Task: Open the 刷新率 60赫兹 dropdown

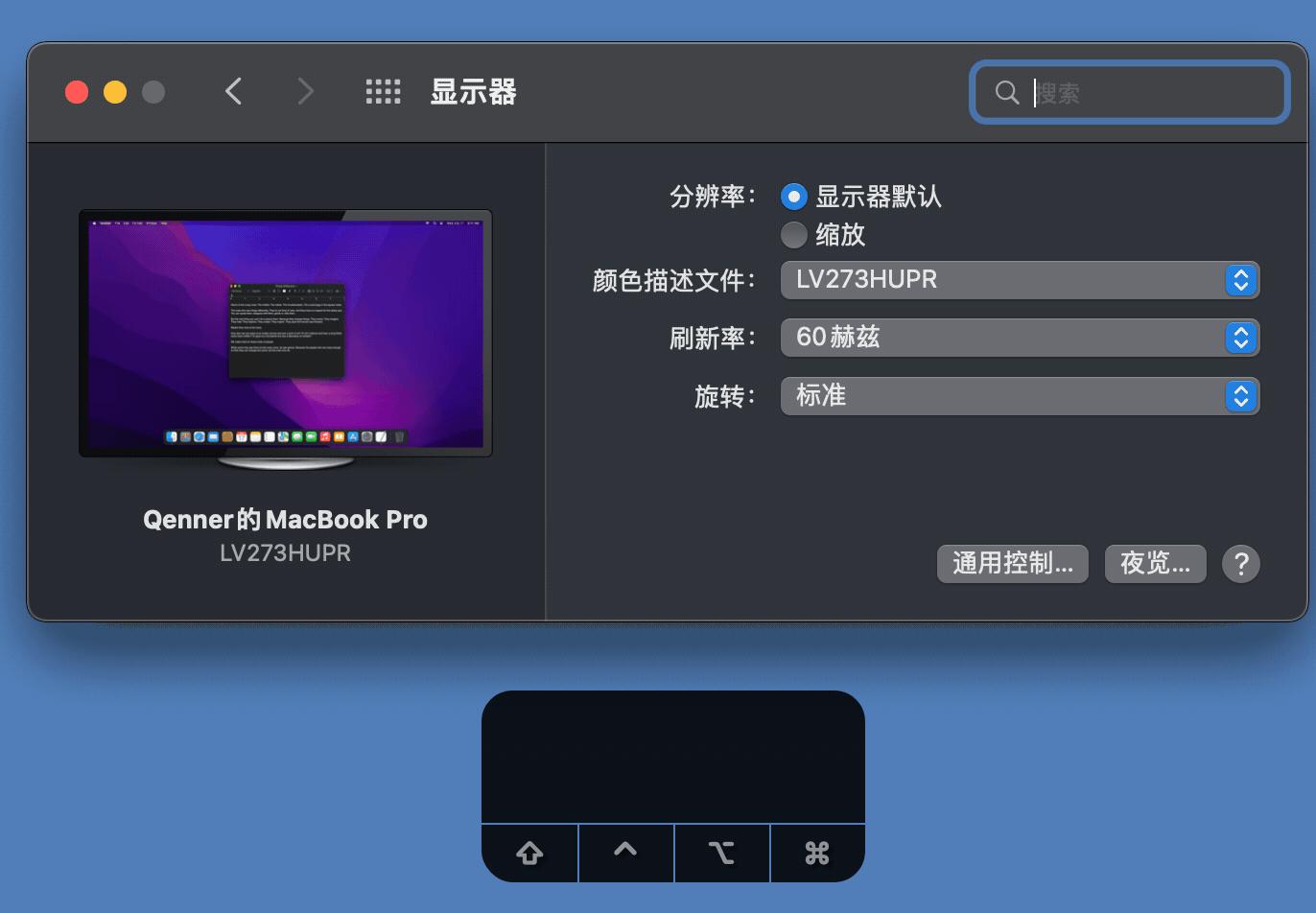Action: (1020, 338)
